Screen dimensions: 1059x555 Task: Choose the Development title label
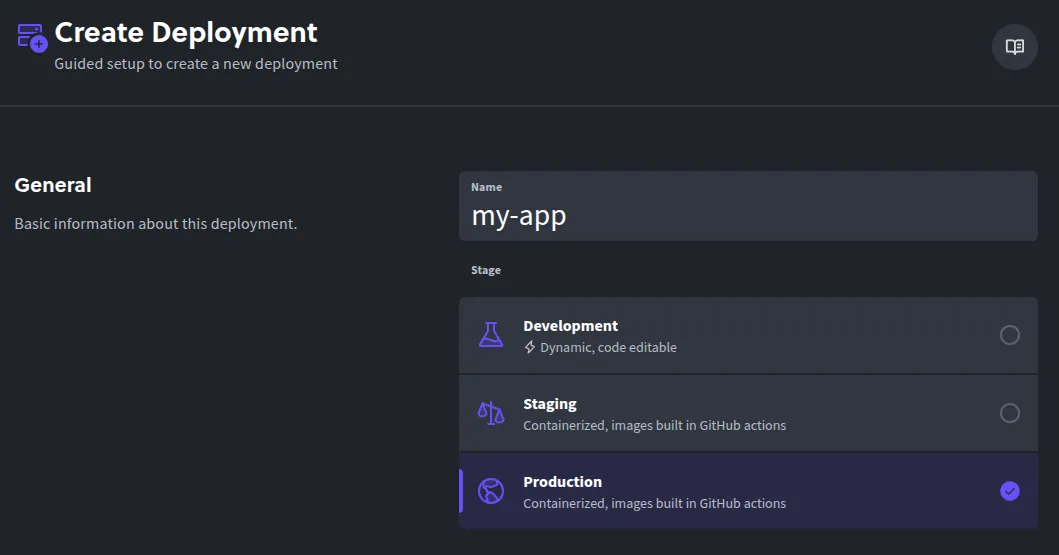pos(570,326)
